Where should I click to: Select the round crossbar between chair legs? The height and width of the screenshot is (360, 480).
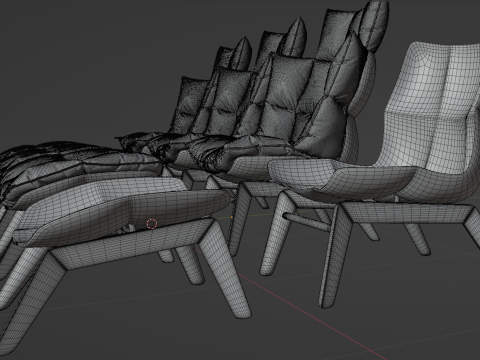306,222
